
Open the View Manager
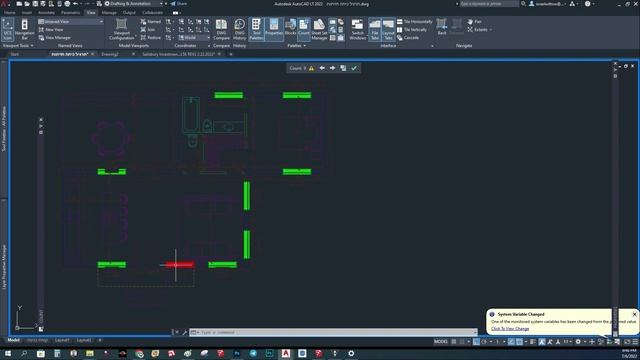tap(55, 38)
